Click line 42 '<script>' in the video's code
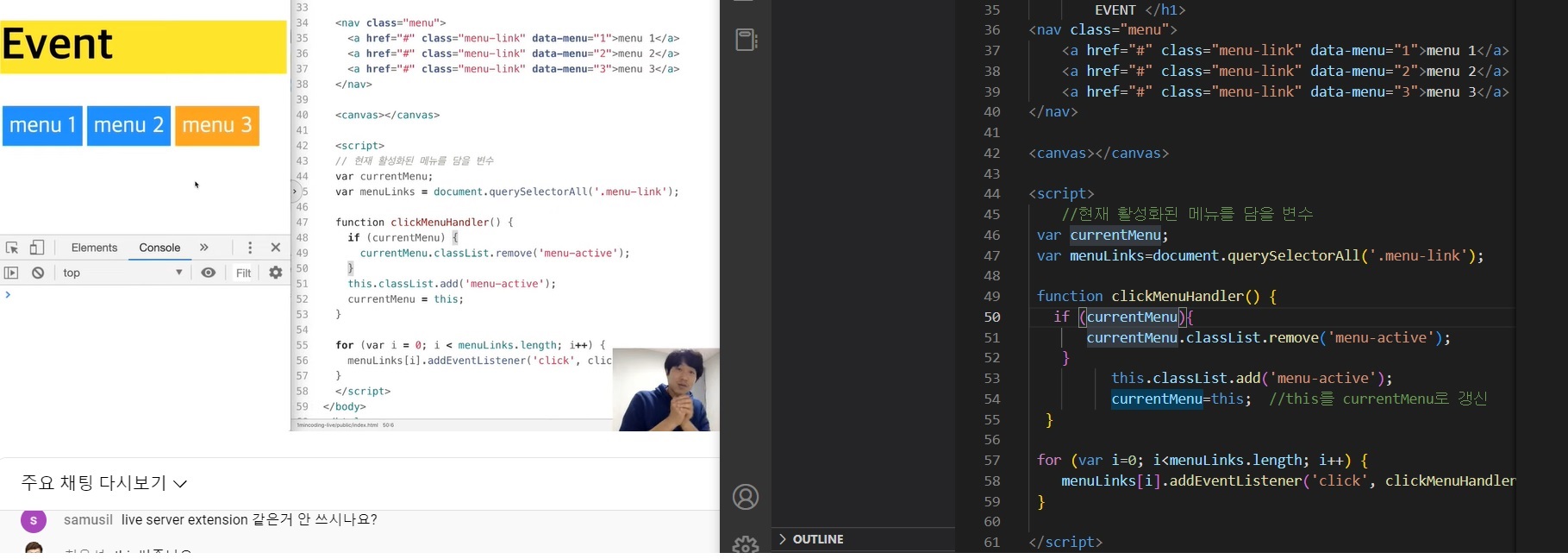This screenshot has height=559, width=1568. click(x=359, y=146)
